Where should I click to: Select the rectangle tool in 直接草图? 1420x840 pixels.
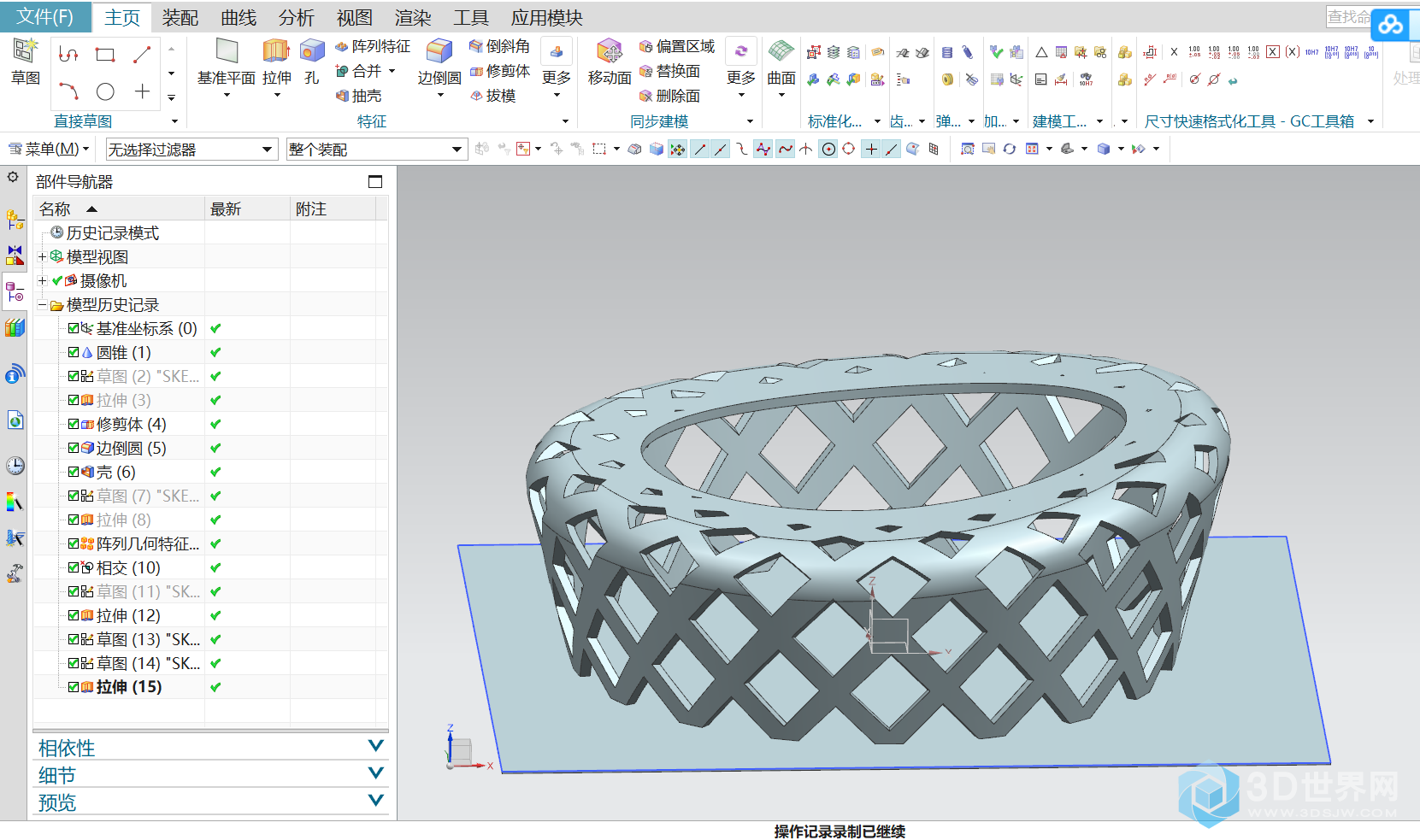105,55
